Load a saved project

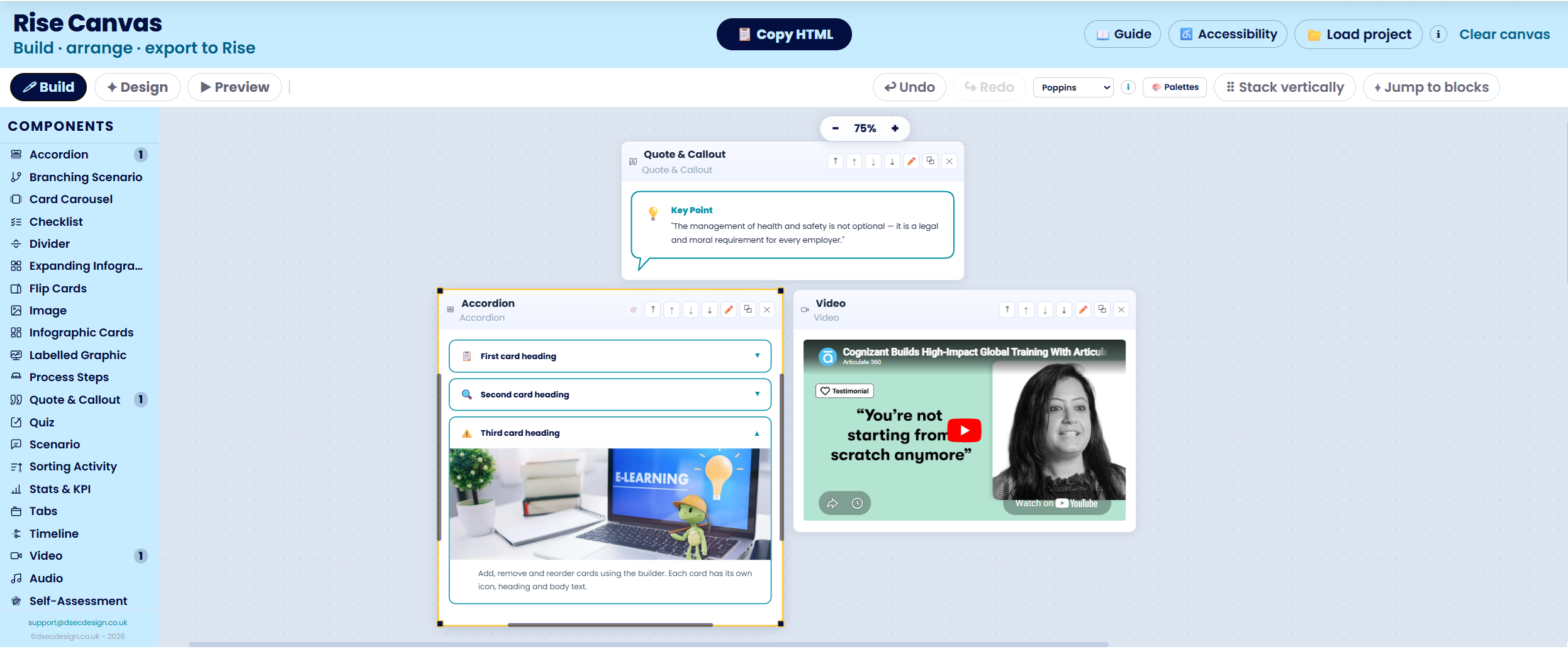(x=1358, y=35)
